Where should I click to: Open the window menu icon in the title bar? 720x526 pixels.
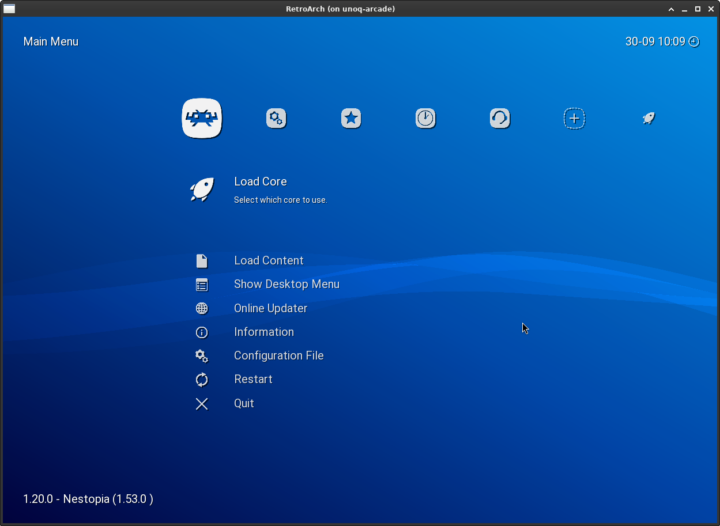tap(9, 9)
